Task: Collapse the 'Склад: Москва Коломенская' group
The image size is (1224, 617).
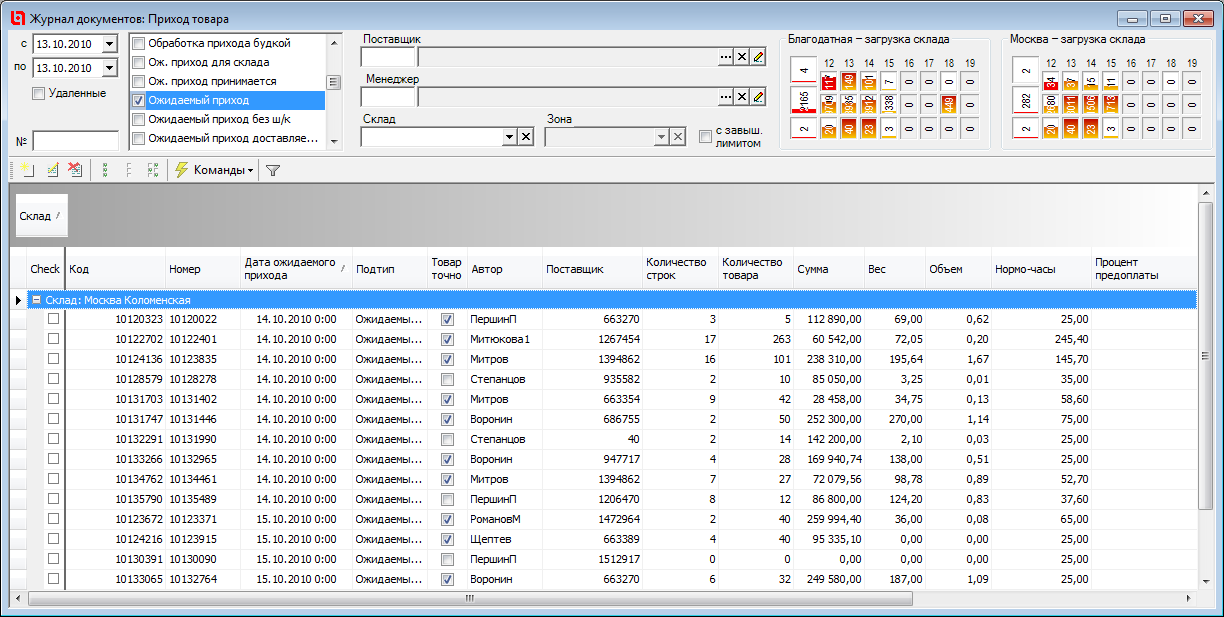Action: pos(36,299)
